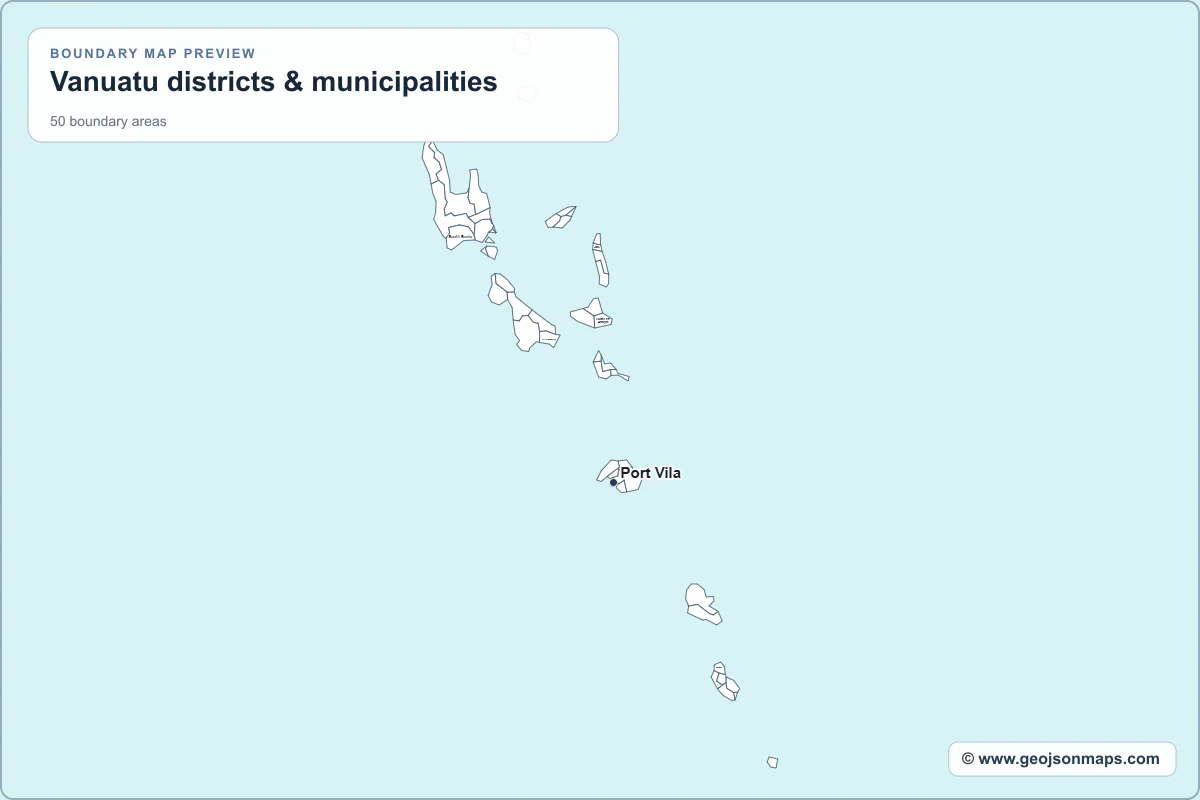Click the Port Vila capital marker dot
The image size is (1200, 800).
point(613,483)
